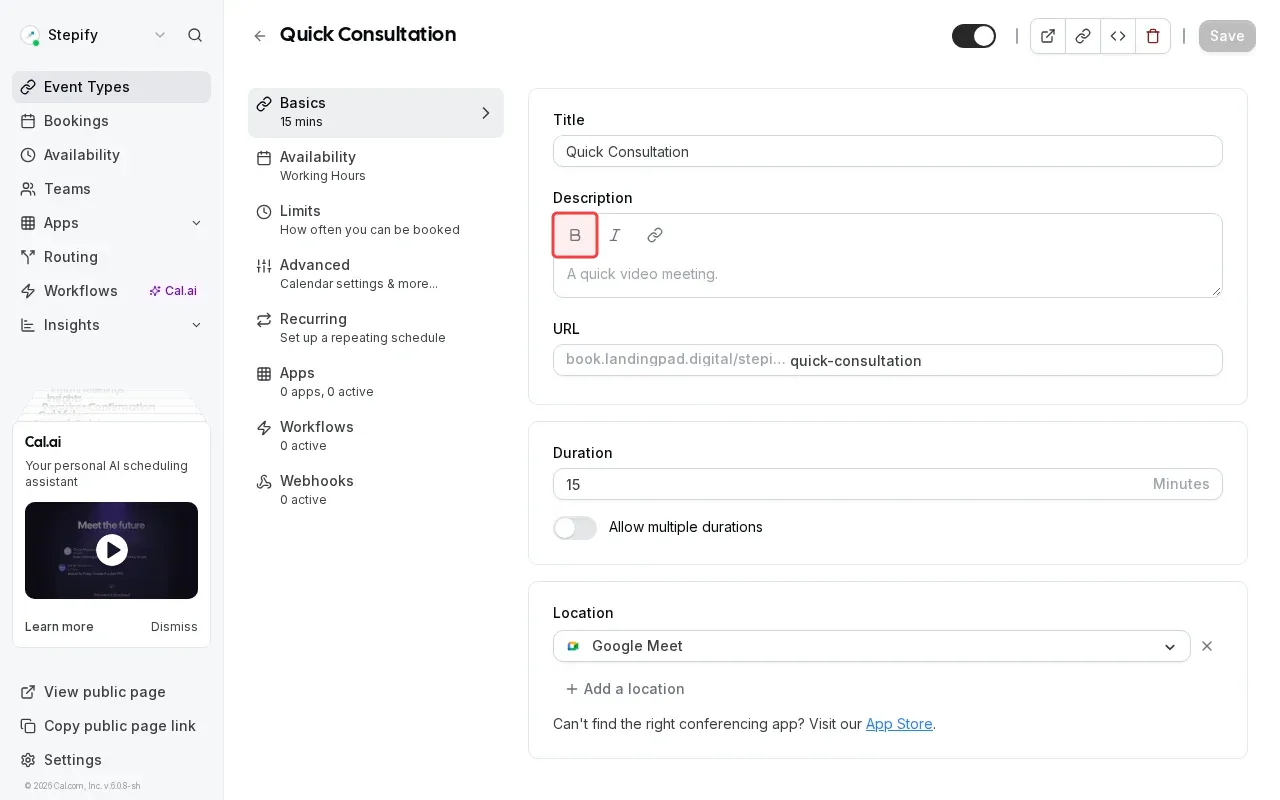This screenshot has width=1280, height=800.
Task: Copy the public event link icon
Action: (x=1082, y=36)
